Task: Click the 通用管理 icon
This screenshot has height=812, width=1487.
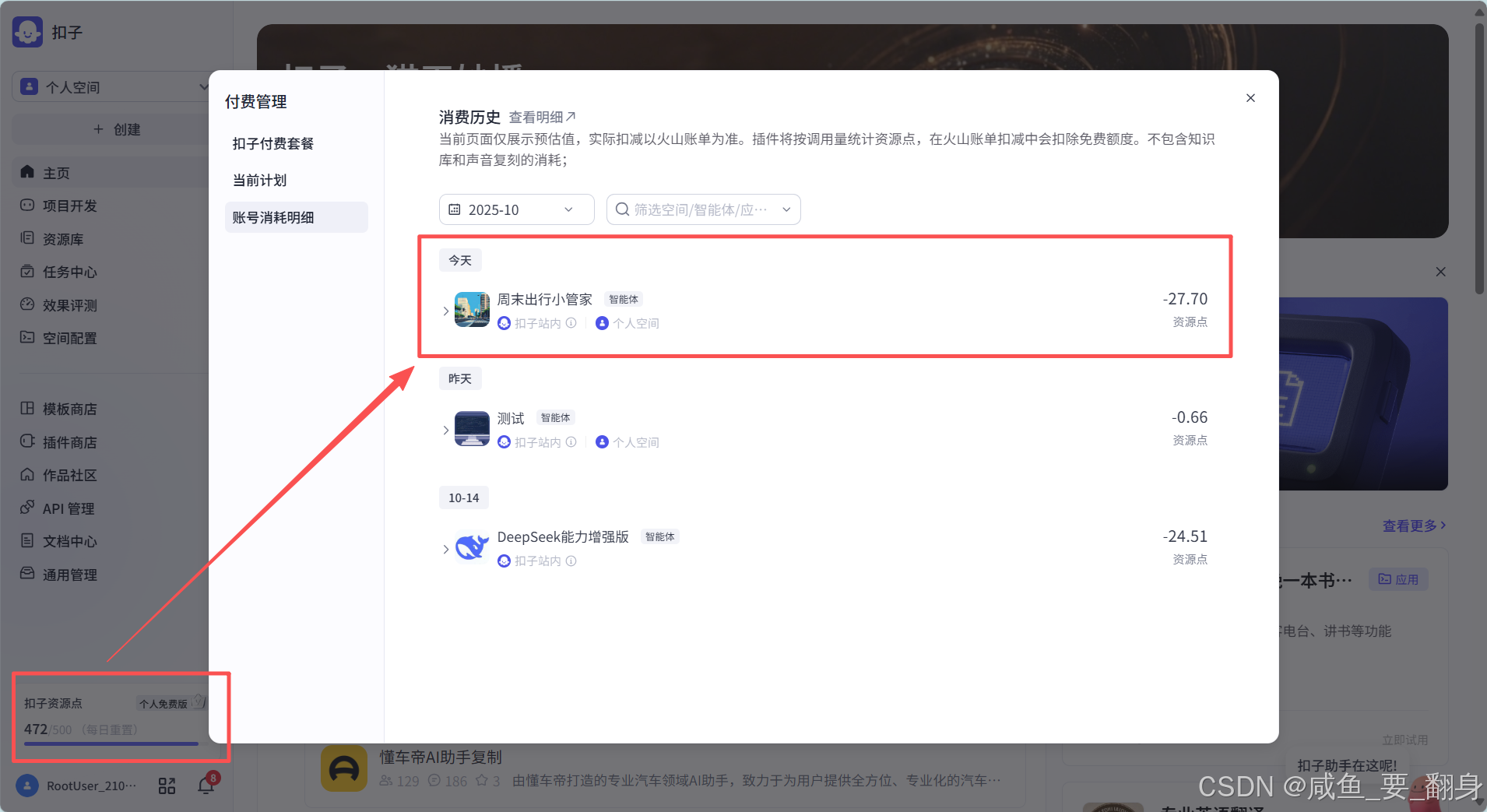Action: coord(27,574)
